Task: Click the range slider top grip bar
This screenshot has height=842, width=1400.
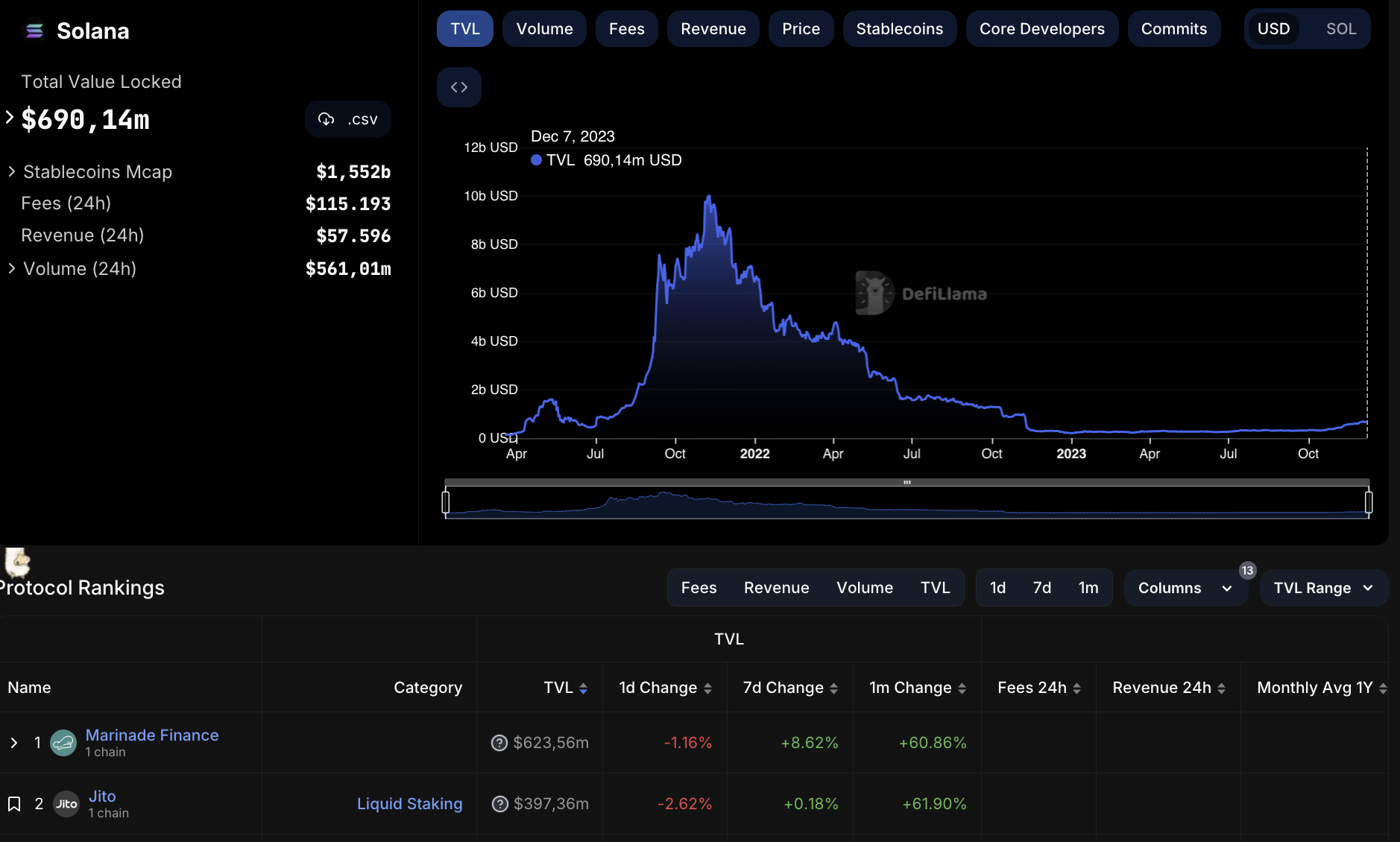Action: [x=907, y=482]
